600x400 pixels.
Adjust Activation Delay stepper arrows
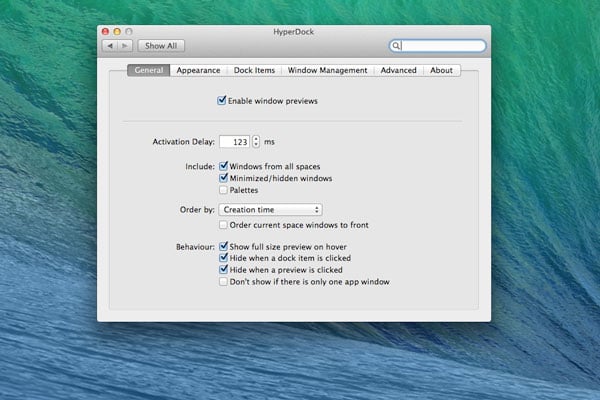click(x=256, y=142)
